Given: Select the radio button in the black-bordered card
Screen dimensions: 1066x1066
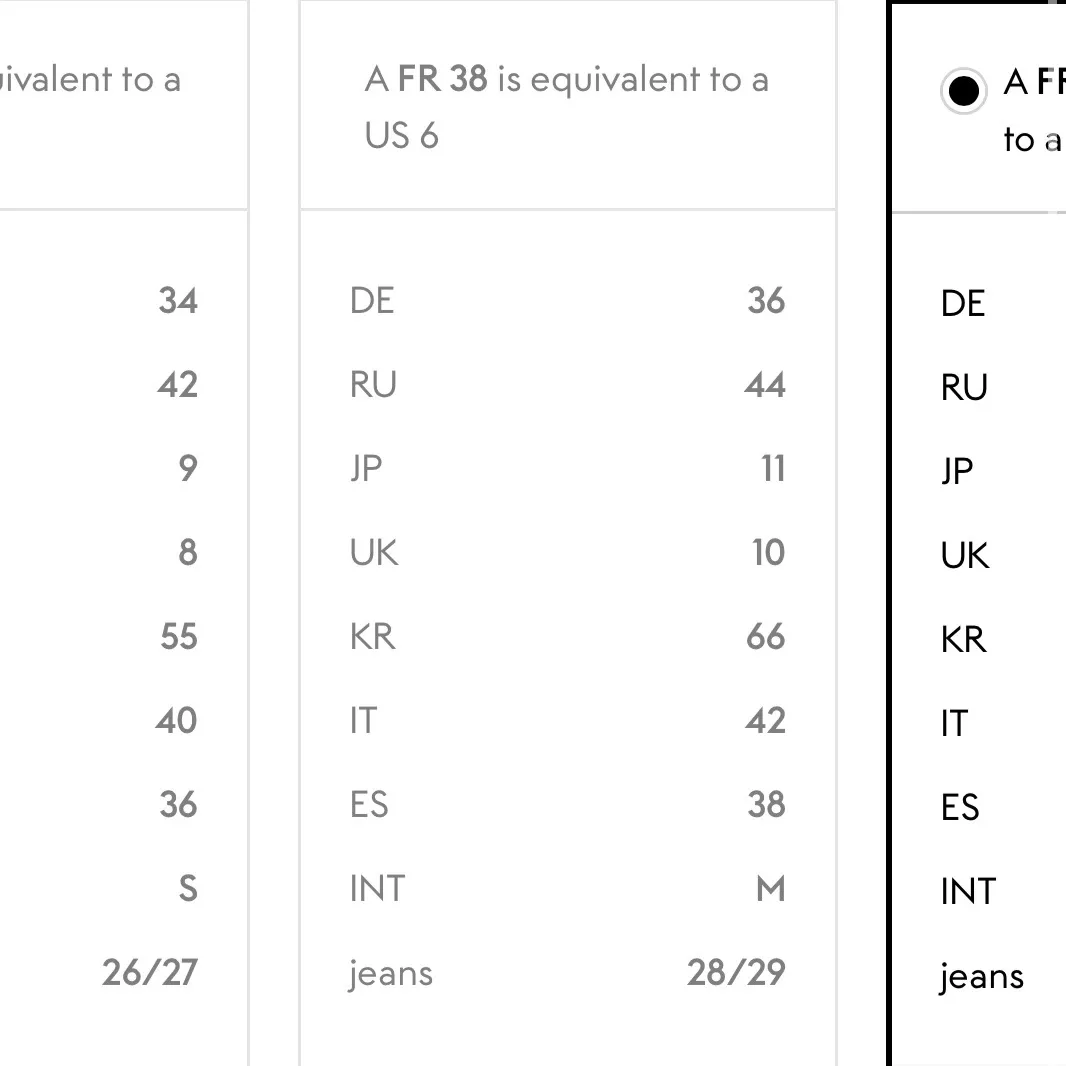Looking at the screenshot, I should pyautogui.click(x=963, y=92).
